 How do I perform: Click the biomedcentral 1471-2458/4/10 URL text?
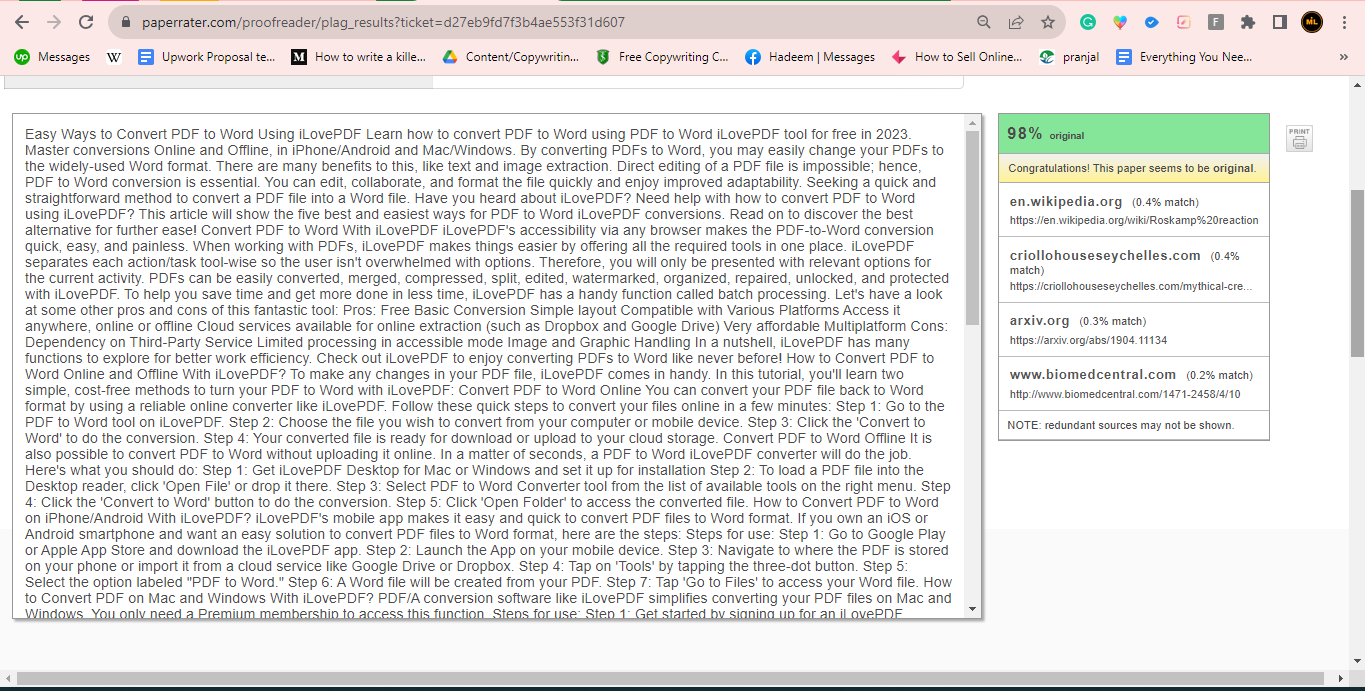pyautogui.click(x=1125, y=394)
